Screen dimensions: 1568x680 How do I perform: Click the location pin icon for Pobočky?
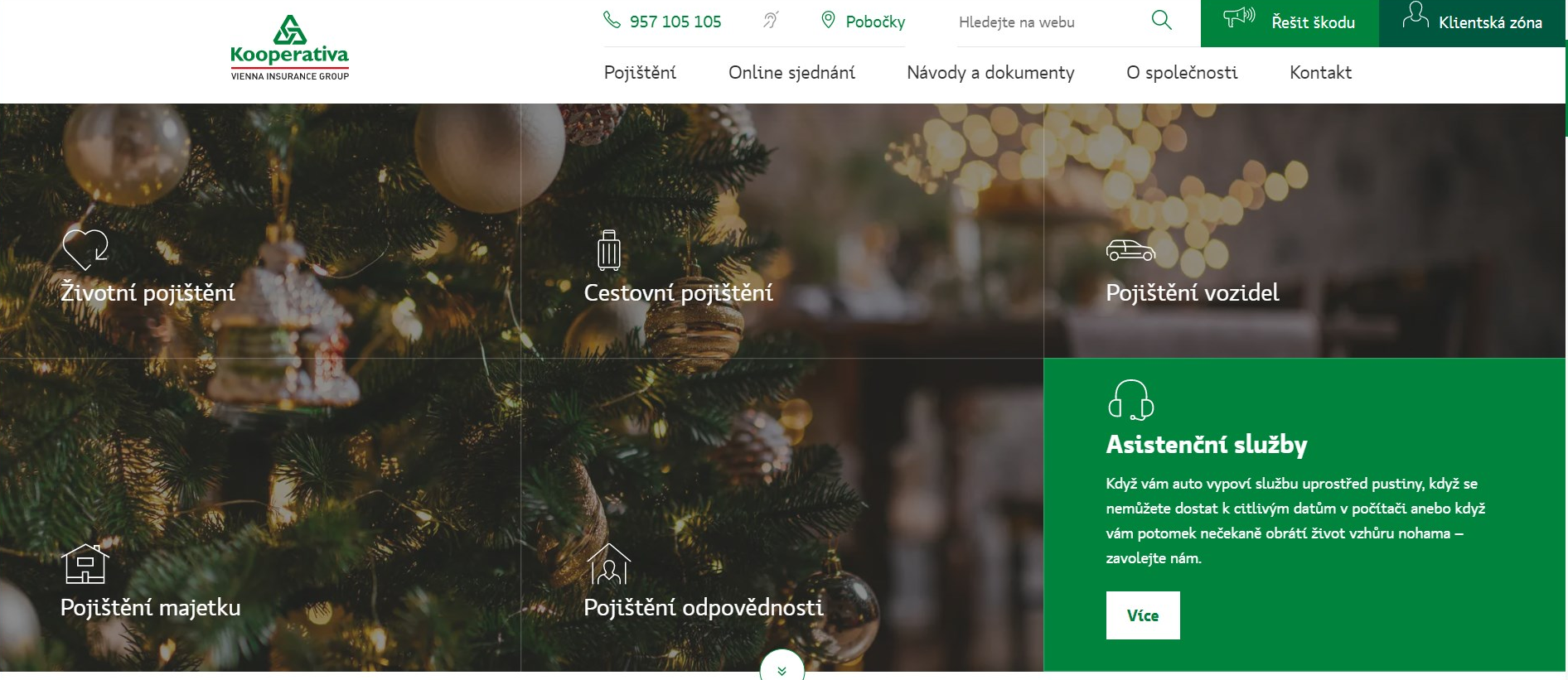pyautogui.click(x=828, y=20)
